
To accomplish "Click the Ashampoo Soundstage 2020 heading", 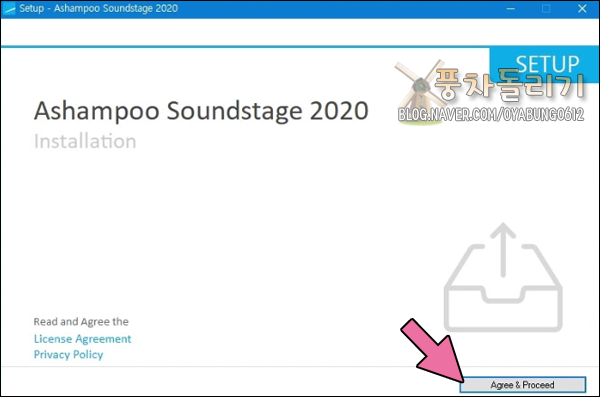I will coord(201,111).
